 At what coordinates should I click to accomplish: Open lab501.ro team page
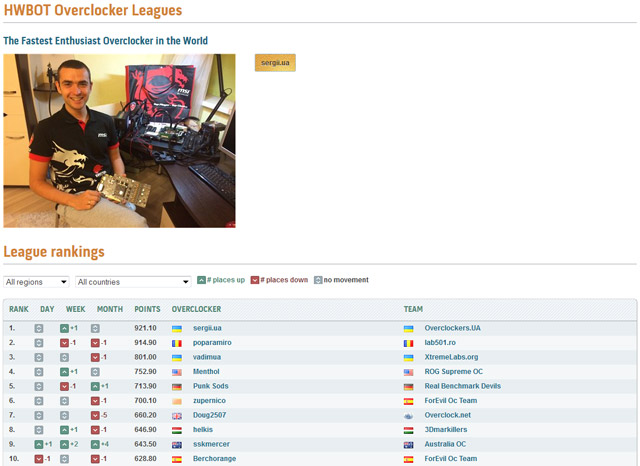pyautogui.click(x=440, y=342)
